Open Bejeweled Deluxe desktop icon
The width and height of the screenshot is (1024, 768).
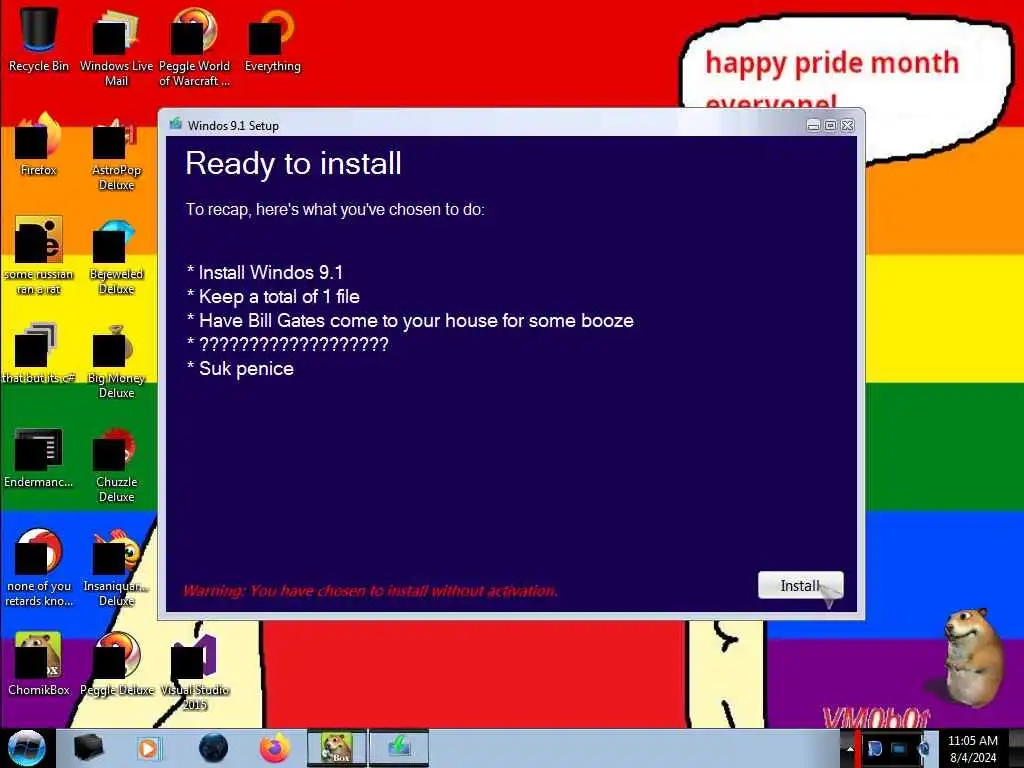click(116, 255)
